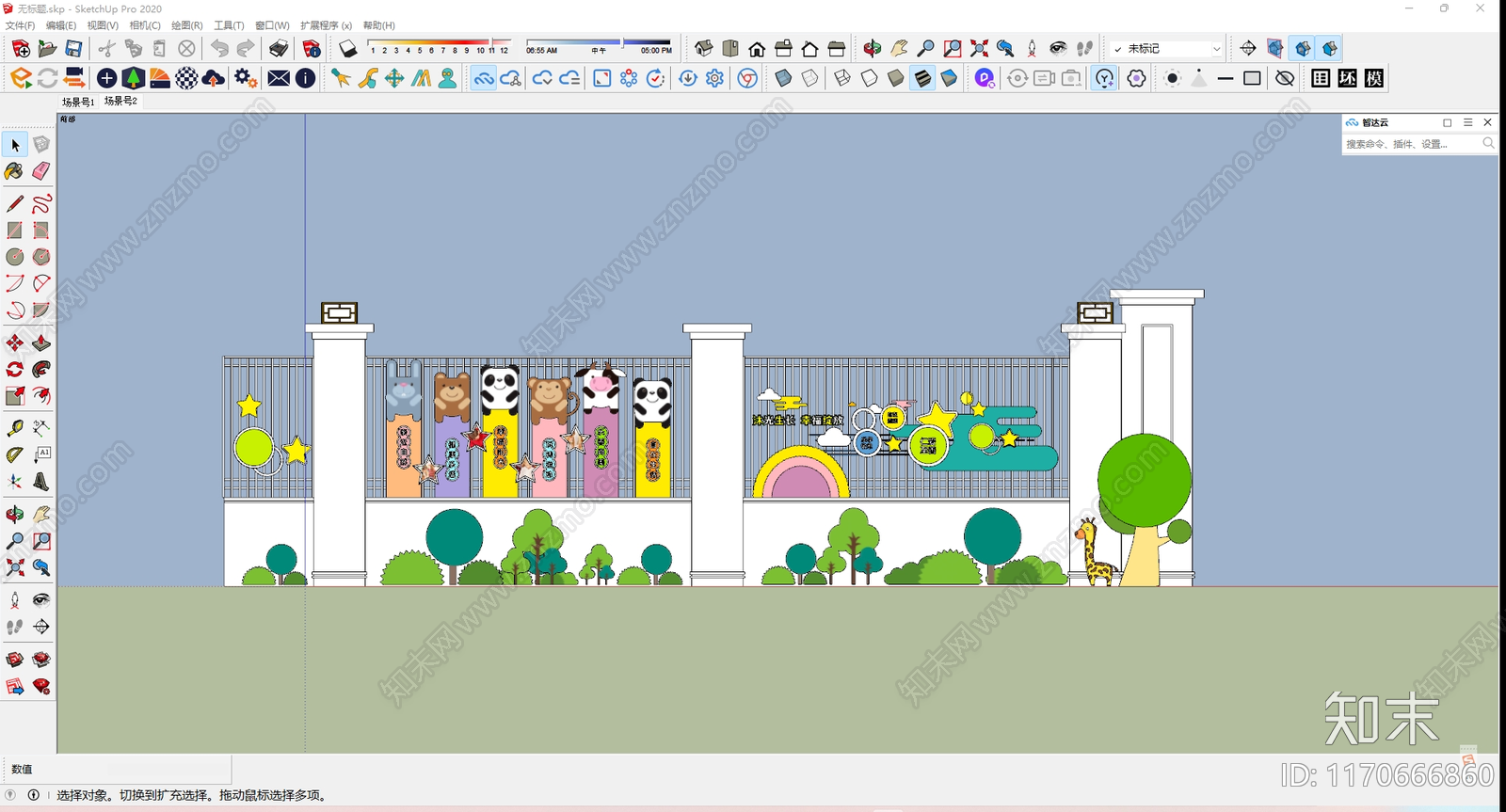The height and width of the screenshot is (812, 1506).
Task: Open the gears settings plugin icon
Action: click(x=246, y=78)
